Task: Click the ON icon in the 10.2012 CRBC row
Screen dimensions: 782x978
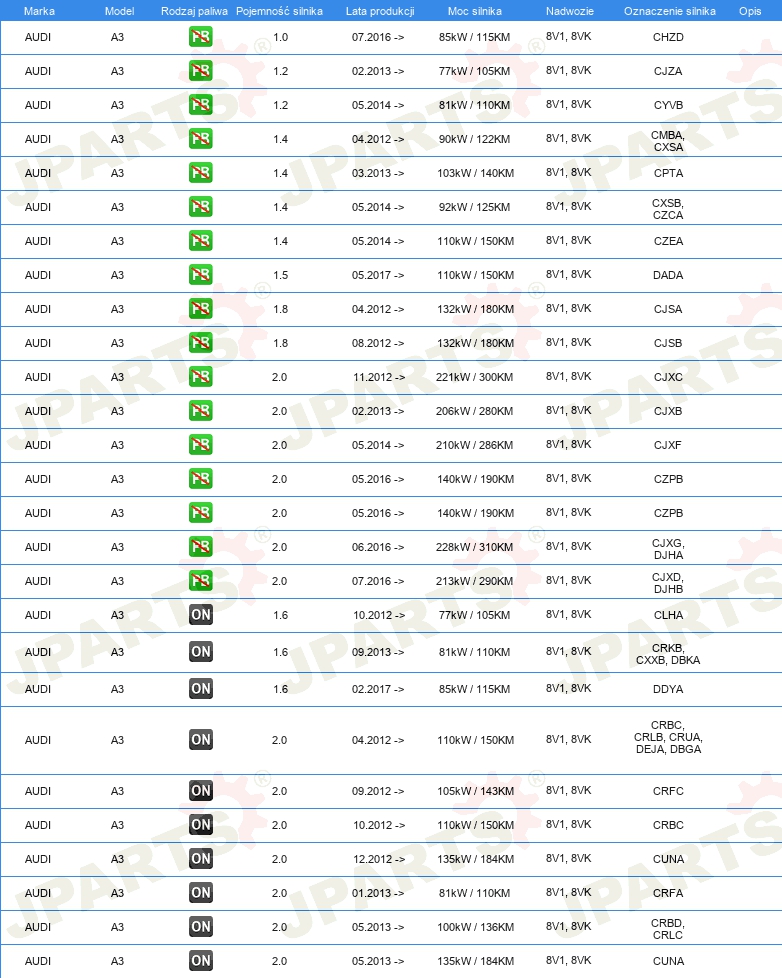Action: tap(201, 825)
